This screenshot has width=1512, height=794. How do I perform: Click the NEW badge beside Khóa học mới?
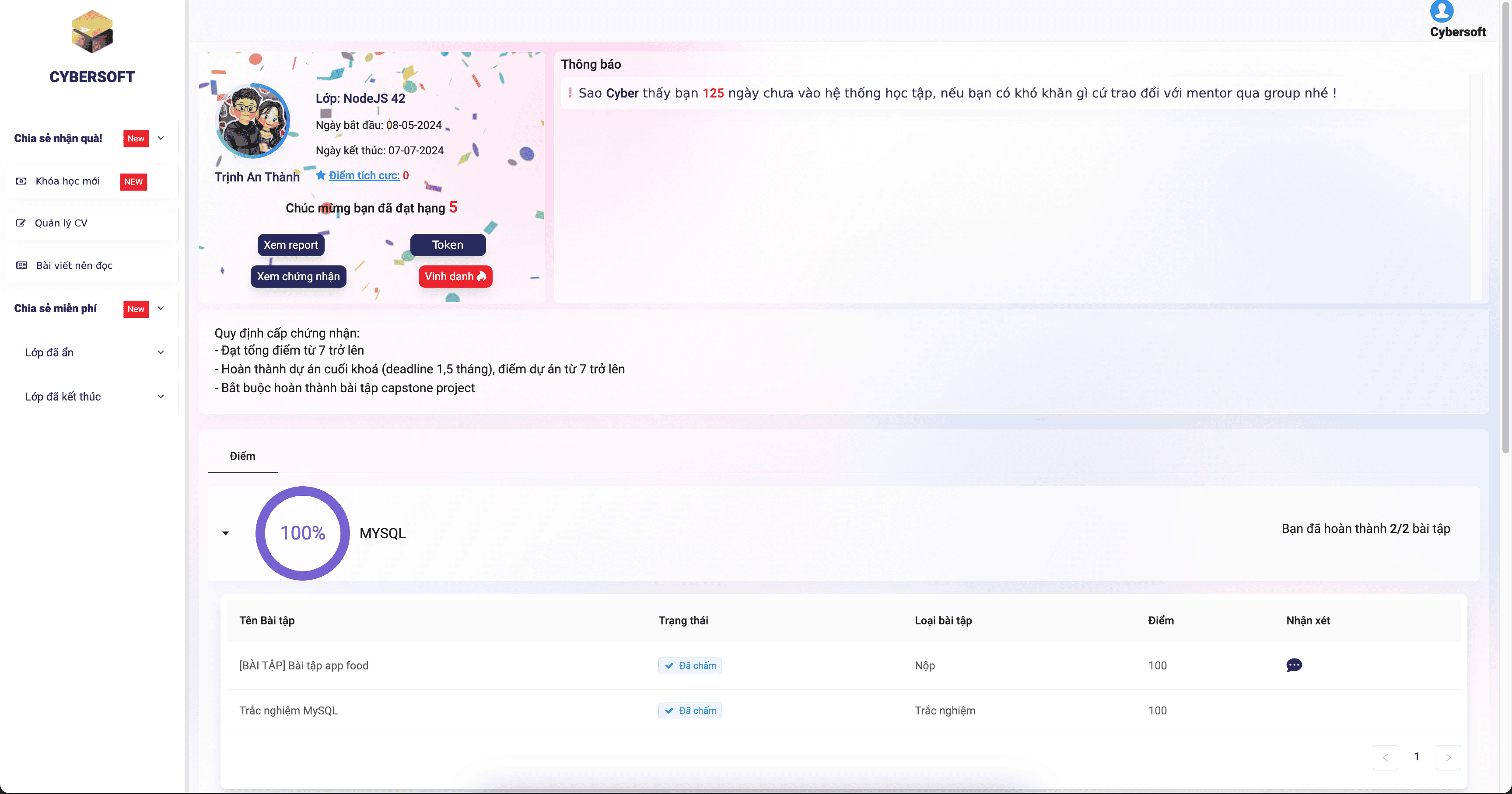[x=133, y=182]
